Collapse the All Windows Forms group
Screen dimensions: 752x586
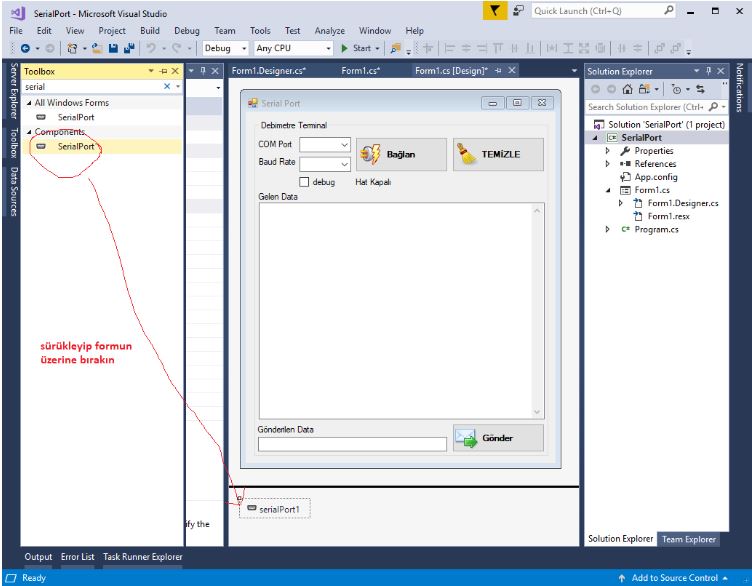click(29, 103)
